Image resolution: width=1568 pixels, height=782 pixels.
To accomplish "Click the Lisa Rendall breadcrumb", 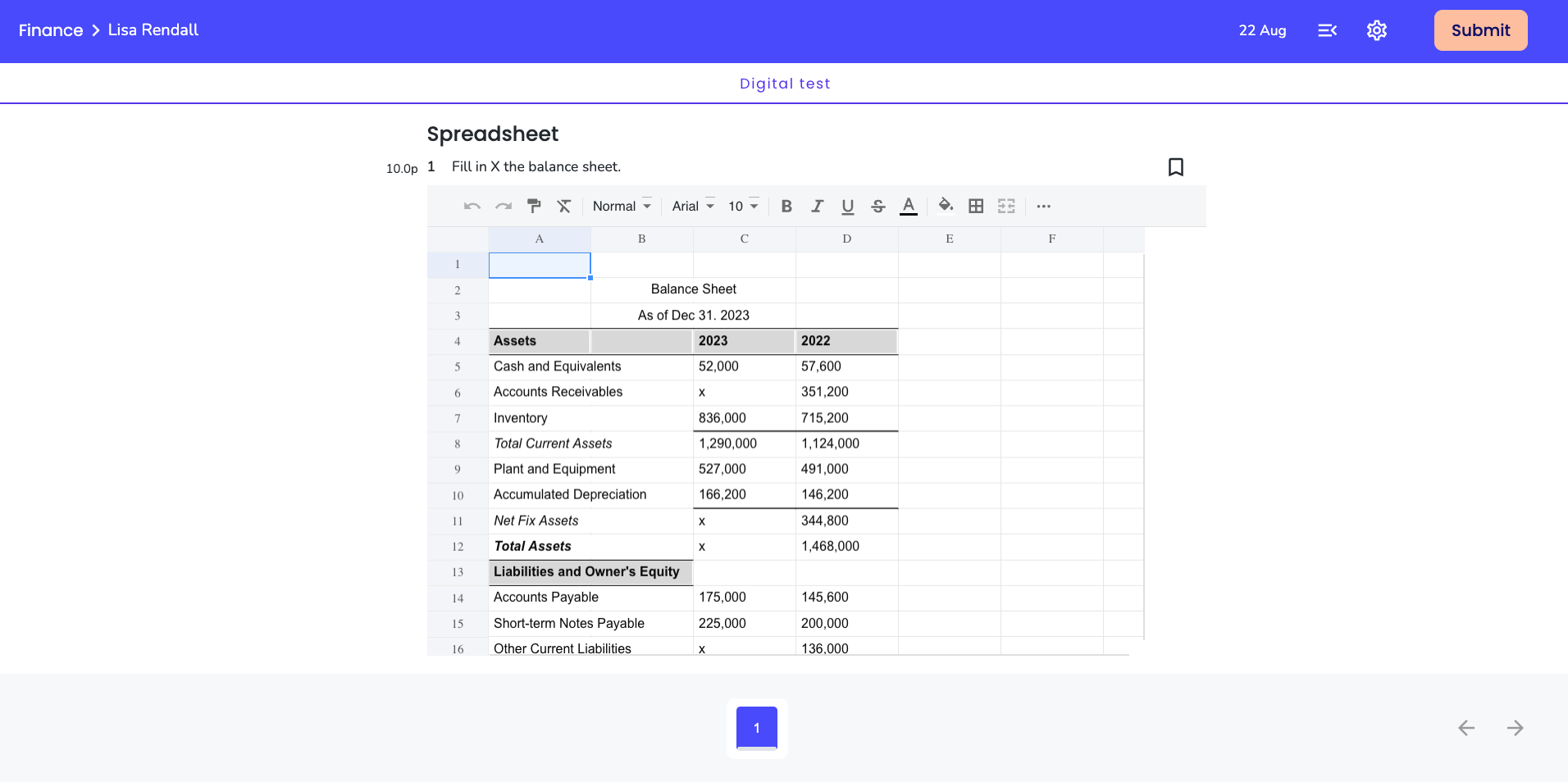I will [153, 30].
